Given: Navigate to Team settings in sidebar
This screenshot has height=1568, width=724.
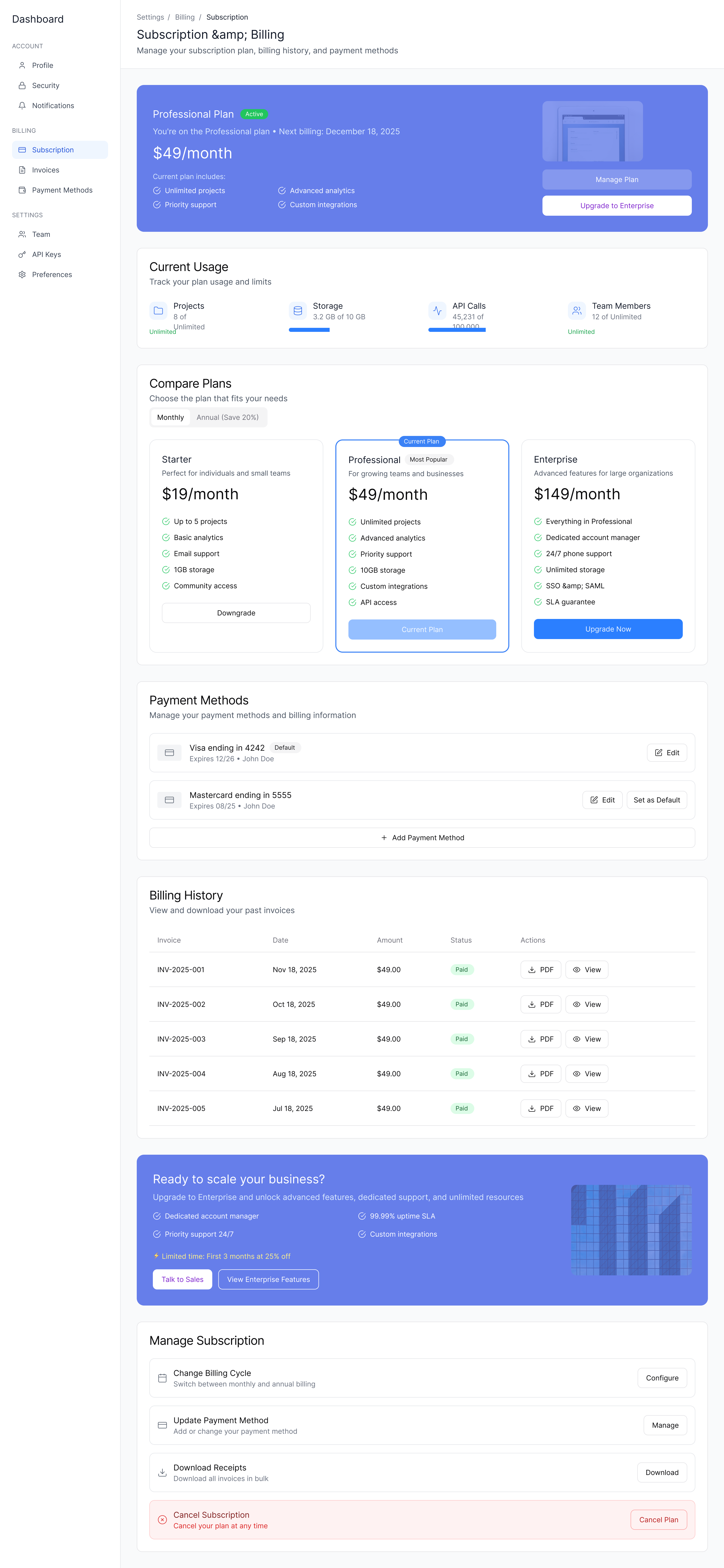Looking at the screenshot, I should 23,234.
